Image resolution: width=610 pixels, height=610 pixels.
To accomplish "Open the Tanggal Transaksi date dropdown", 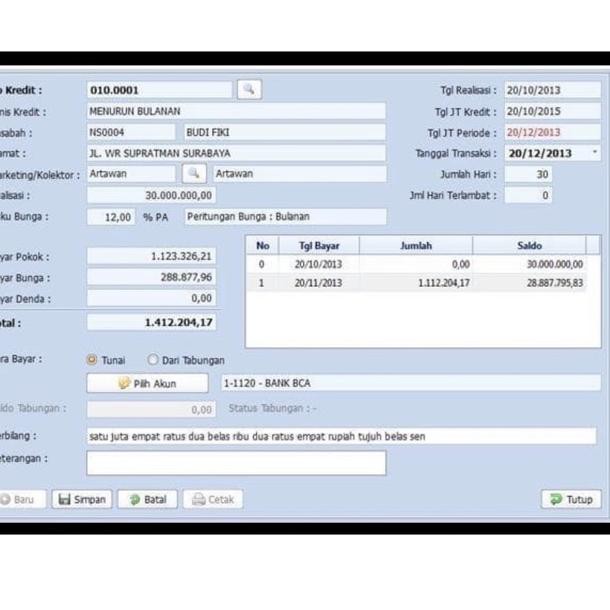I will coord(595,152).
